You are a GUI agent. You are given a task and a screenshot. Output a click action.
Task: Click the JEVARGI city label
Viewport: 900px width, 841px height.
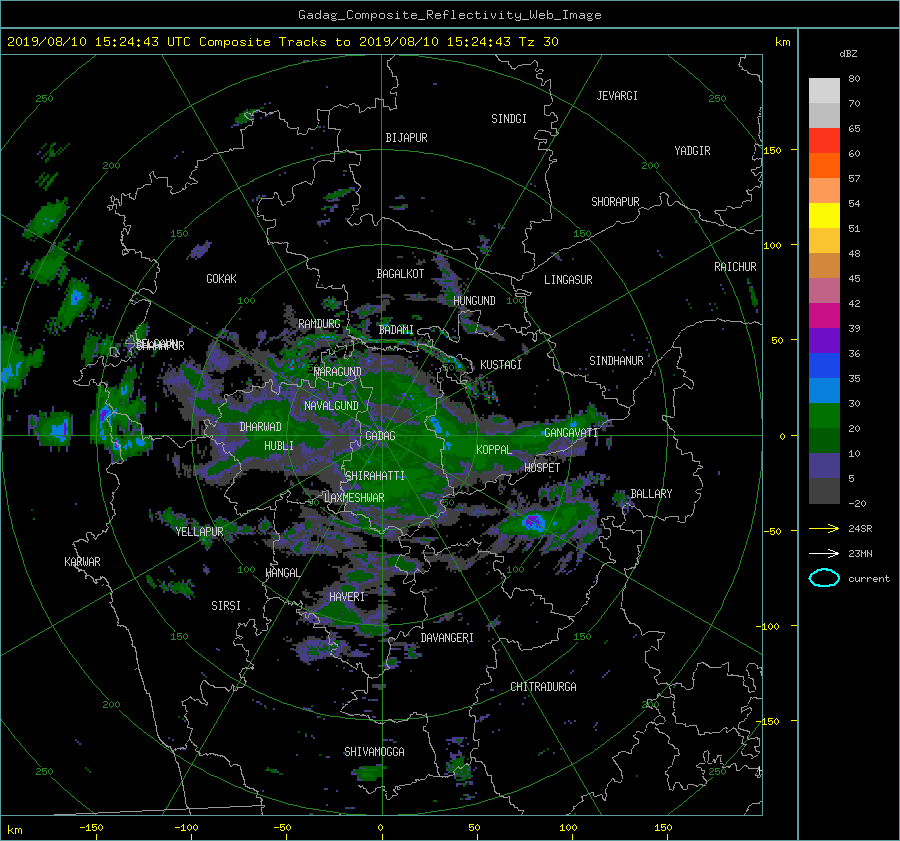click(x=617, y=96)
